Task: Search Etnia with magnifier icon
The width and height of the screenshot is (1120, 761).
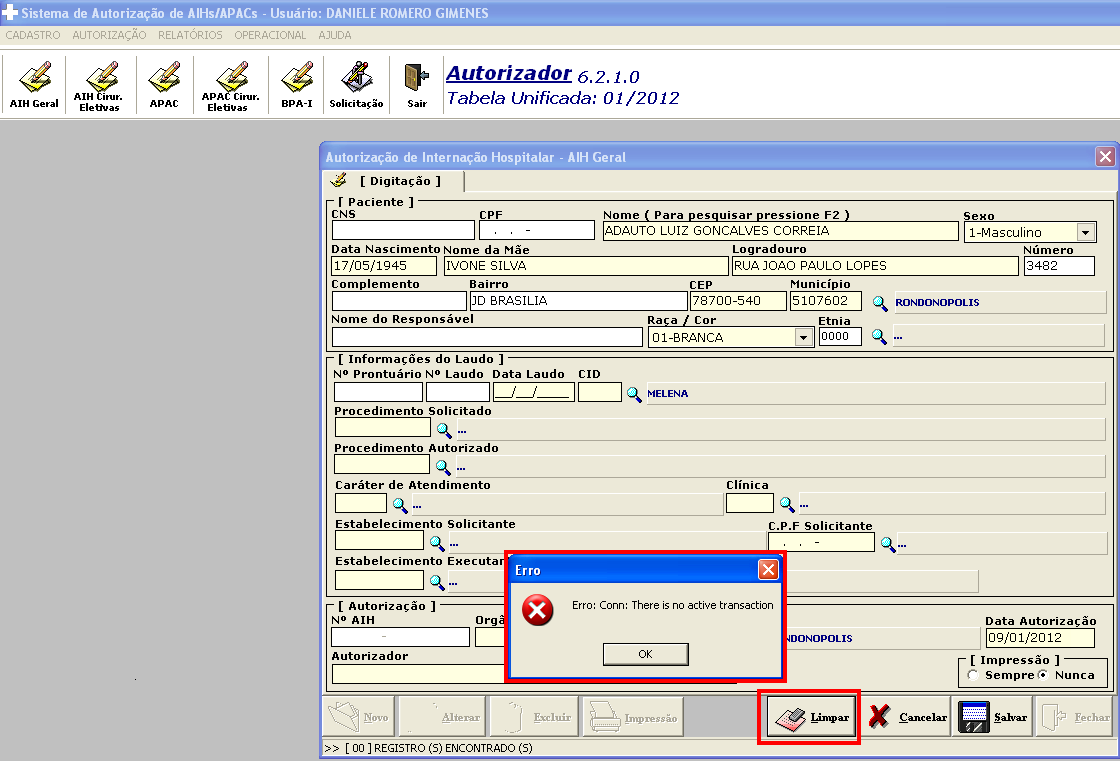Action: pos(879,337)
